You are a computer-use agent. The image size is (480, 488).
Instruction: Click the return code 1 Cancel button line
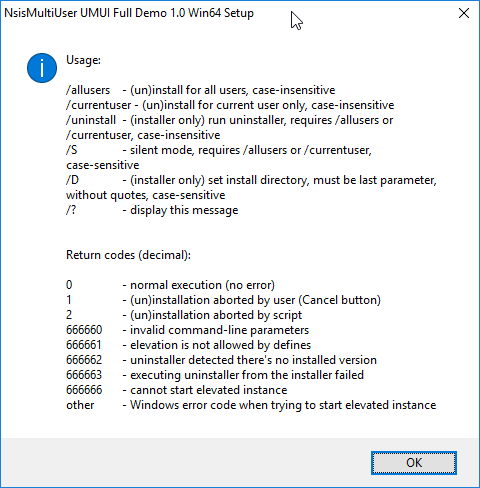click(x=223, y=300)
